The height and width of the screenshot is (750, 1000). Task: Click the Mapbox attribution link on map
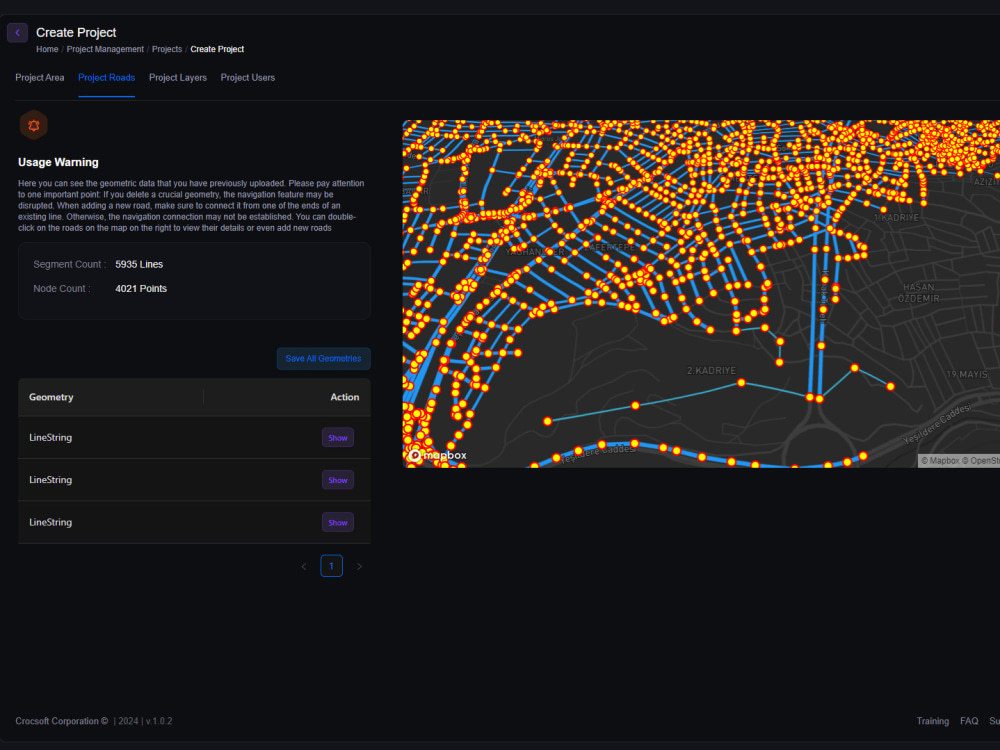coord(940,460)
